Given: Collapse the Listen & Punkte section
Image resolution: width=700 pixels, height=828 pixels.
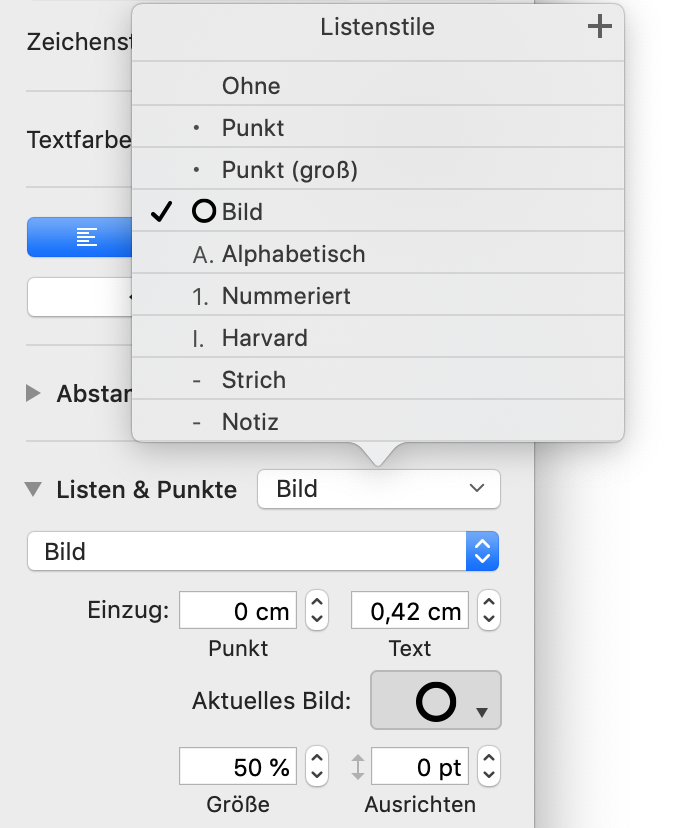Looking at the screenshot, I should click(34, 490).
